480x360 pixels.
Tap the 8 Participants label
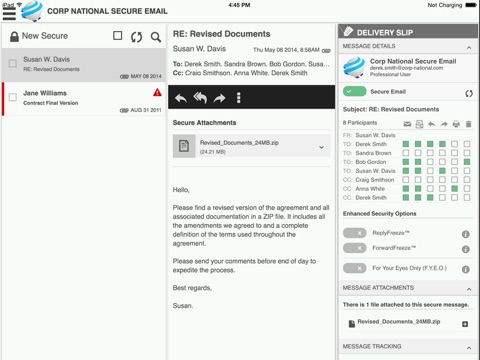pyautogui.click(x=360, y=123)
